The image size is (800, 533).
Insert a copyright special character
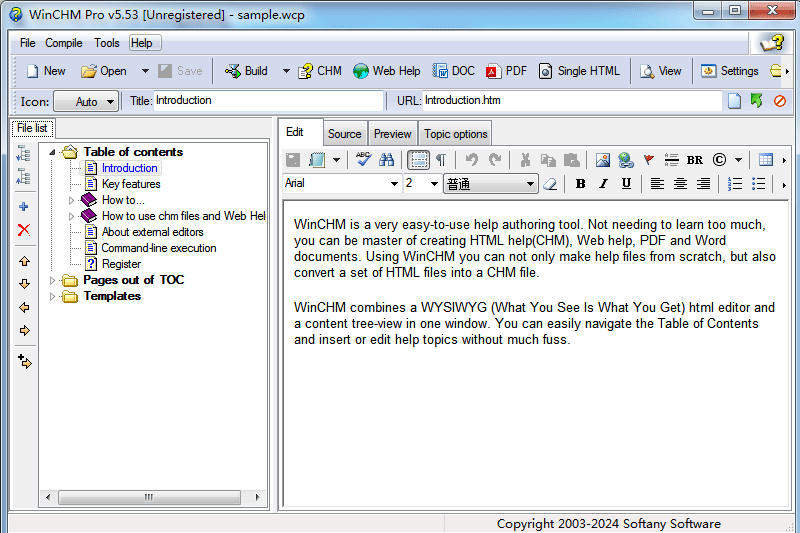tap(719, 160)
